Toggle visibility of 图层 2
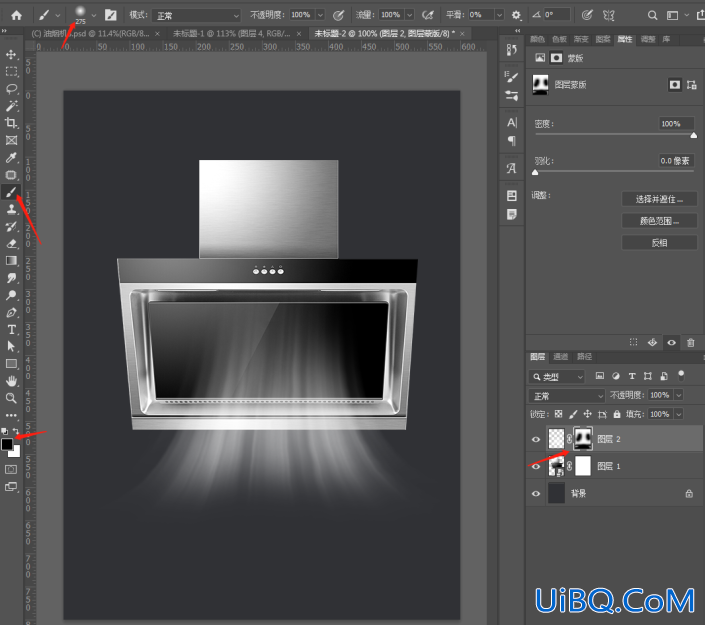The height and width of the screenshot is (625, 705). click(x=536, y=439)
